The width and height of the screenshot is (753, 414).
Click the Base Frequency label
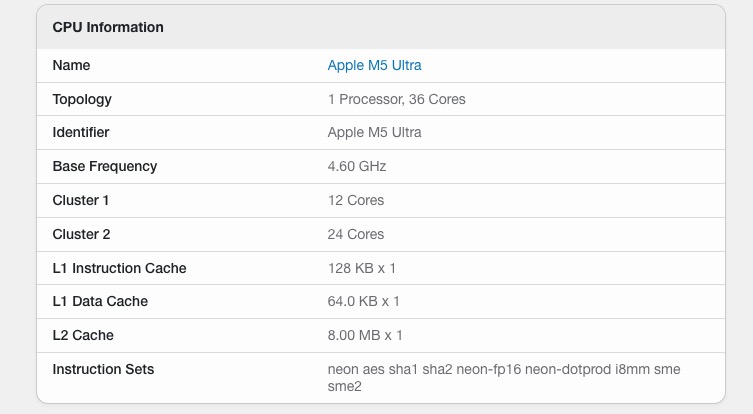tap(105, 166)
